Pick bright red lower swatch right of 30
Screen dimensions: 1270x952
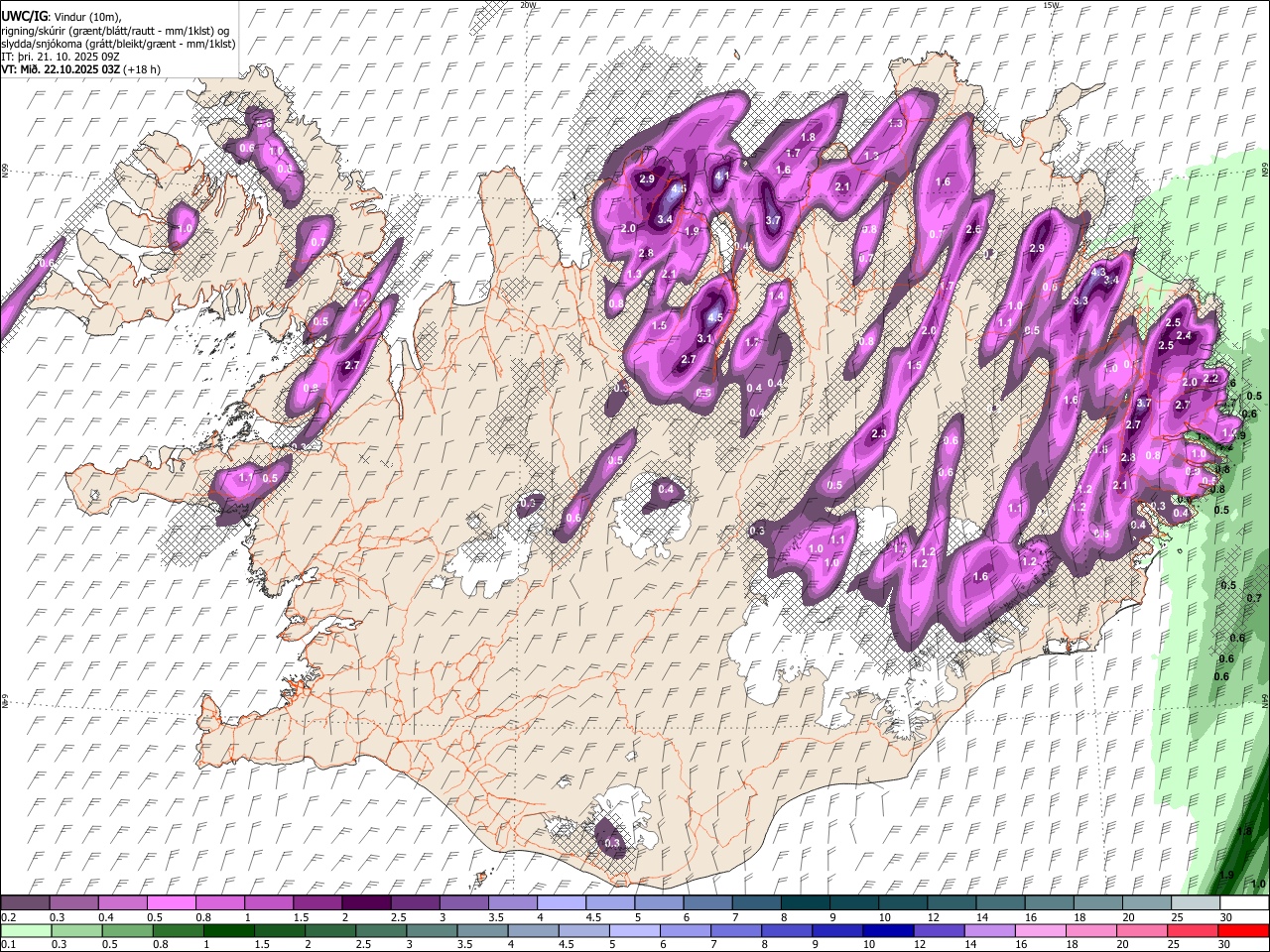(1243, 930)
